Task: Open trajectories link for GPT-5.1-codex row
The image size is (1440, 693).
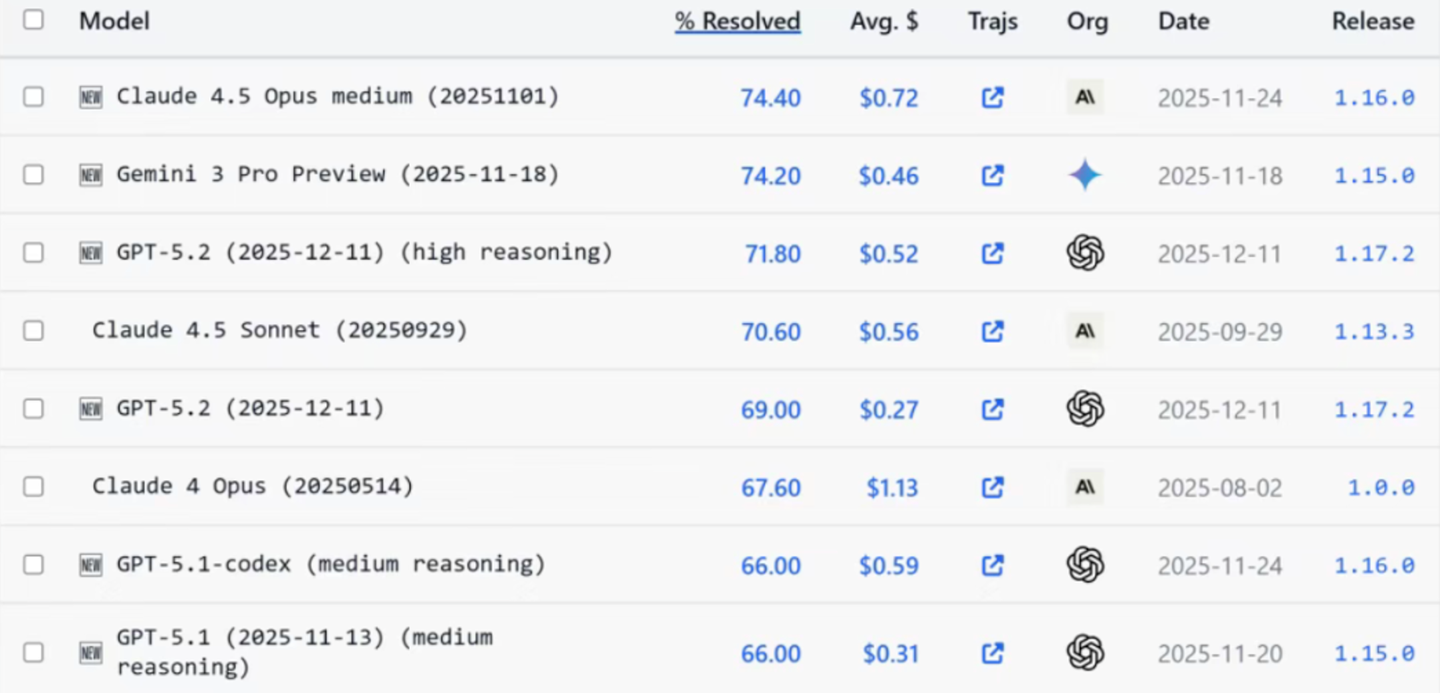Action: click(992, 566)
